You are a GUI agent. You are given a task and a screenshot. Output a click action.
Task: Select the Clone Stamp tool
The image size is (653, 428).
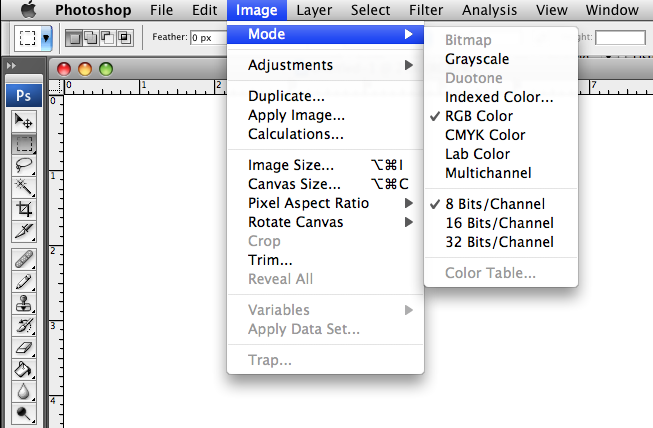pyautogui.click(x=24, y=303)
